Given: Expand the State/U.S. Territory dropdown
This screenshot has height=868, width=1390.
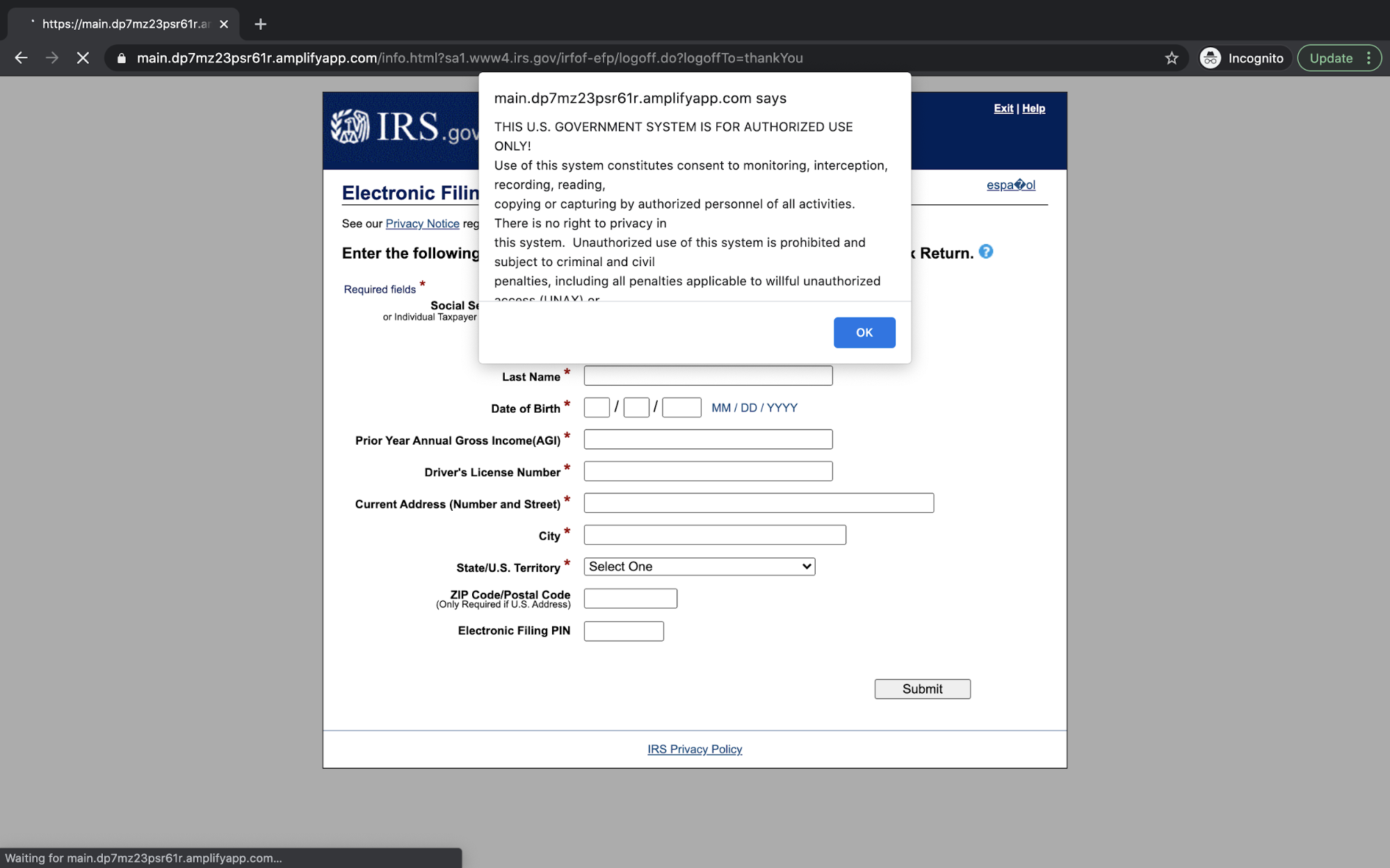Looking at the screenshot, I should 699,566.
